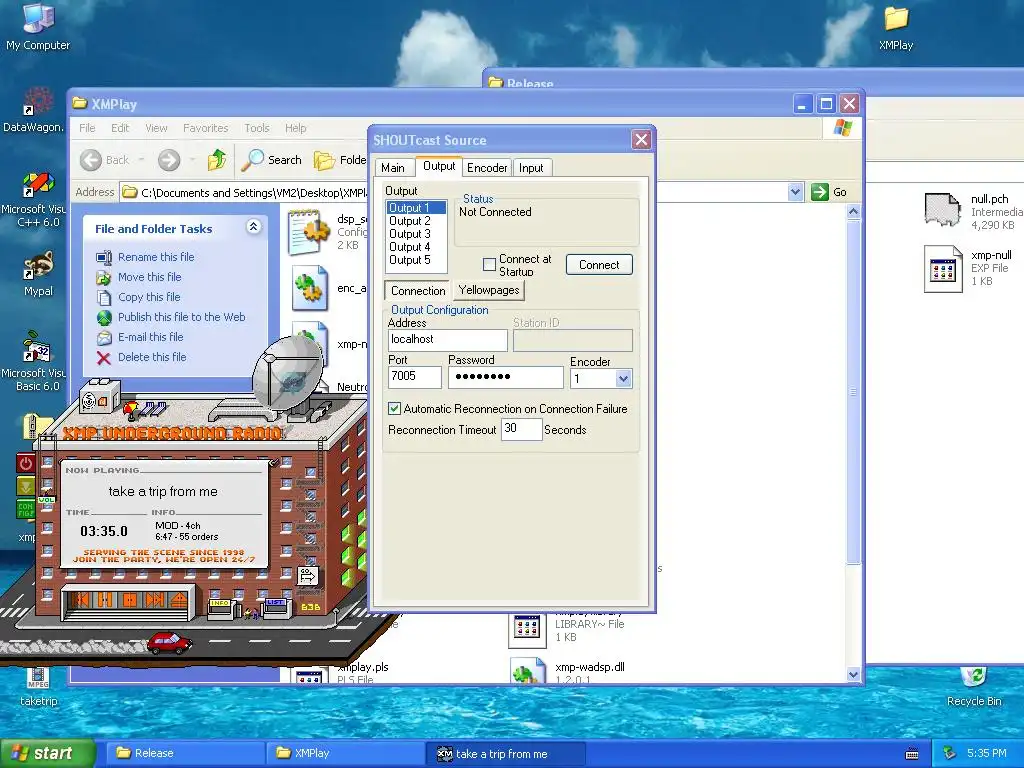This screenshot has width=1024, height=768.
Task: Select the Output tab in SHOUTcast Source
Action: (x=439, y=166)
